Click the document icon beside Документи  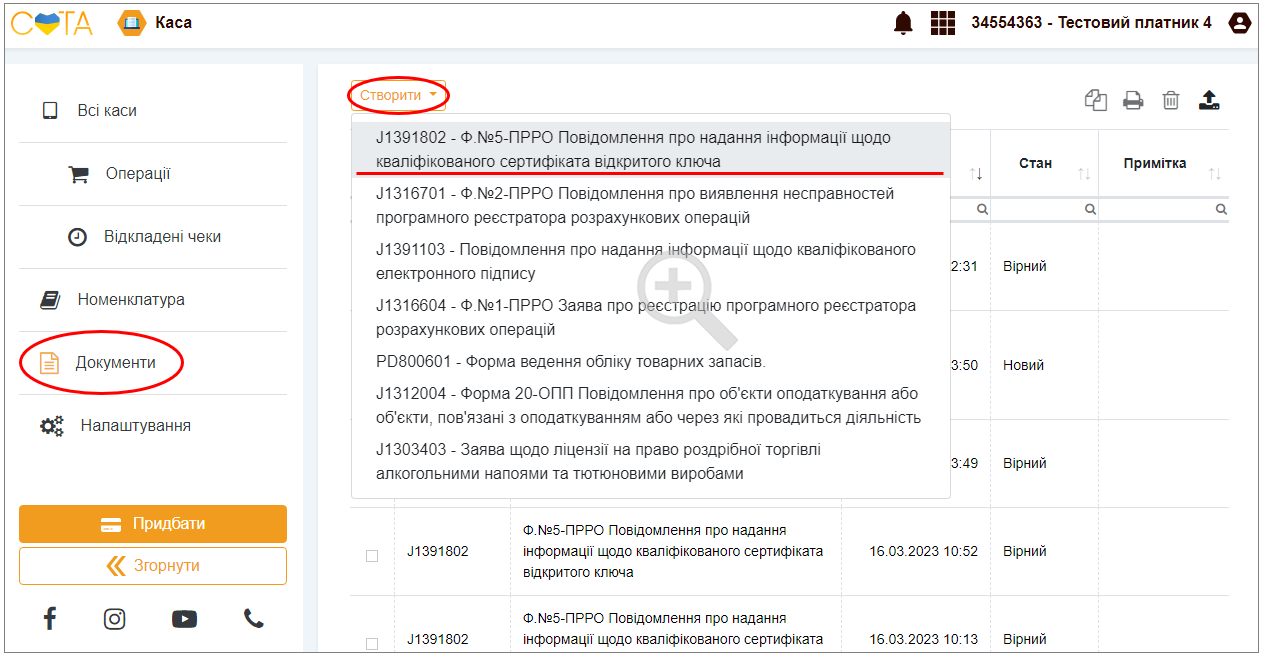[x=49, y=363]
